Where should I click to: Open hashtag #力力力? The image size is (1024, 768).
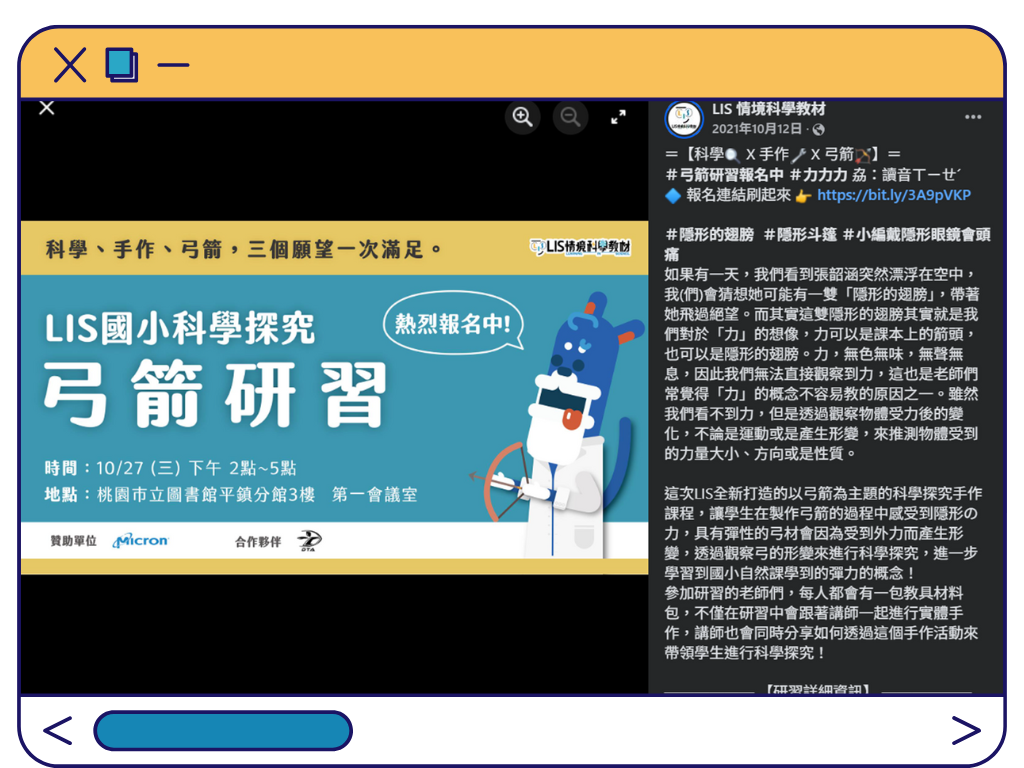818,174
